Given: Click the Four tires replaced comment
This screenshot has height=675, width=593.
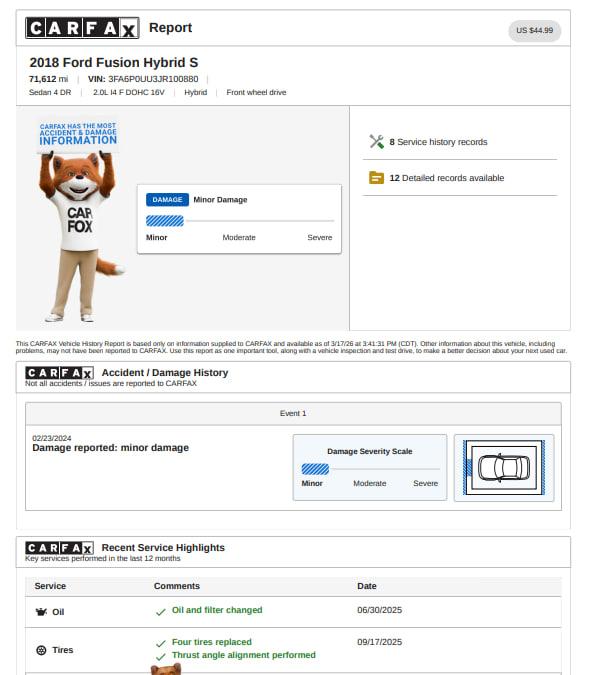Looking at the screenshot, I should (212, 642).
